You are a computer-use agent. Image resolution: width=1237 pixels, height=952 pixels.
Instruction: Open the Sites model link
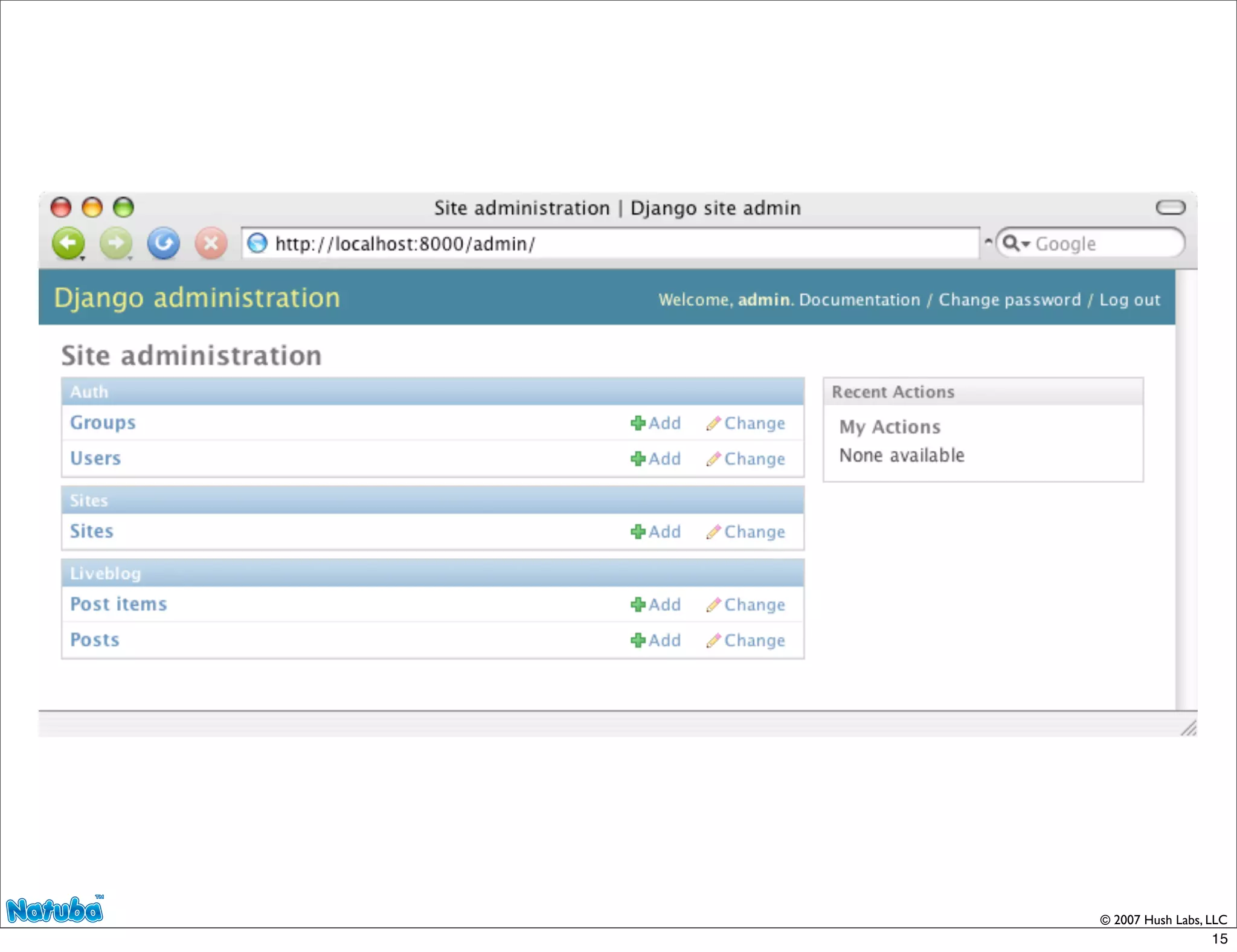tap(92, 532)
